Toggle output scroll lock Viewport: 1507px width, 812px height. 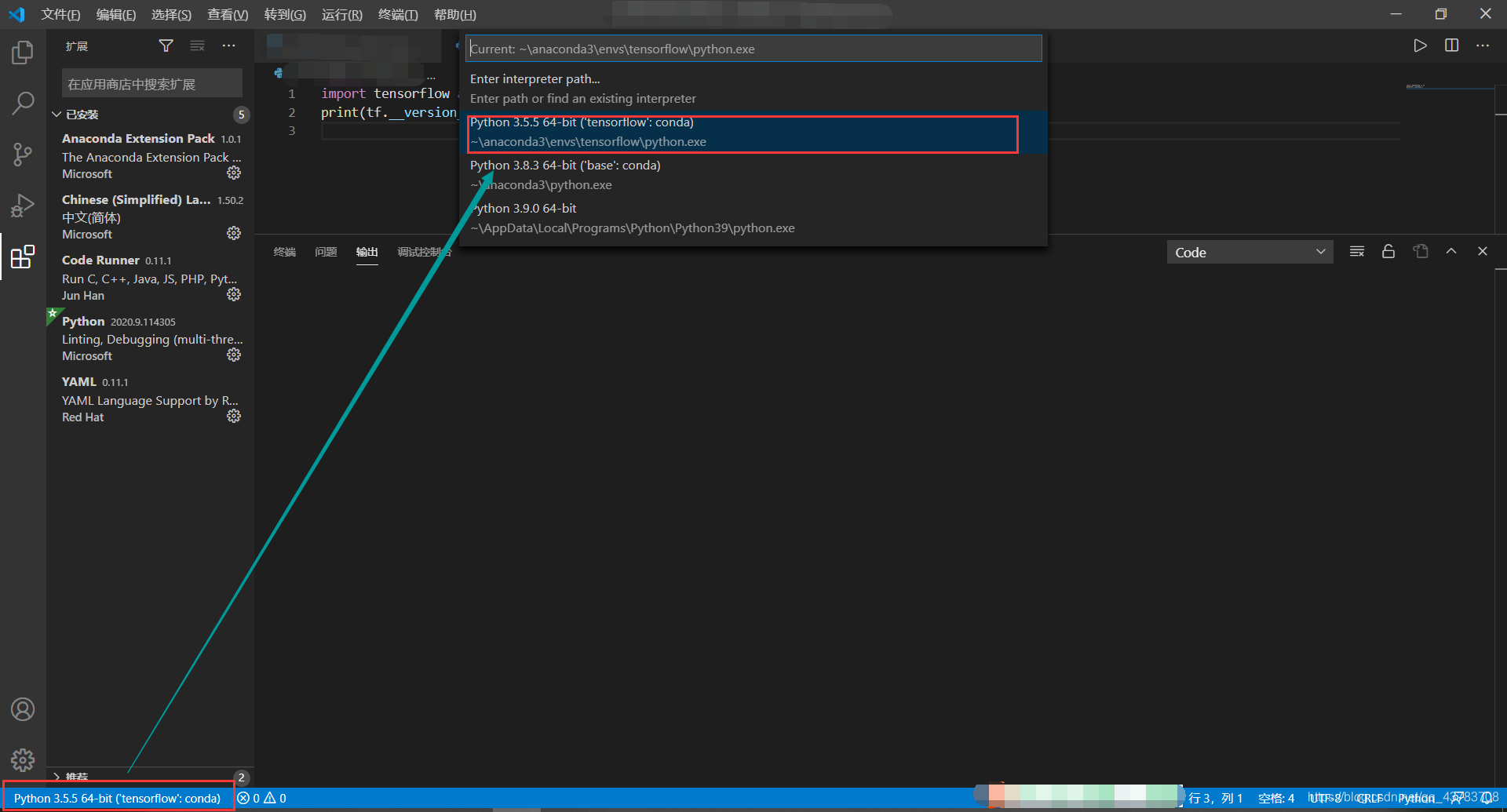1388,251
